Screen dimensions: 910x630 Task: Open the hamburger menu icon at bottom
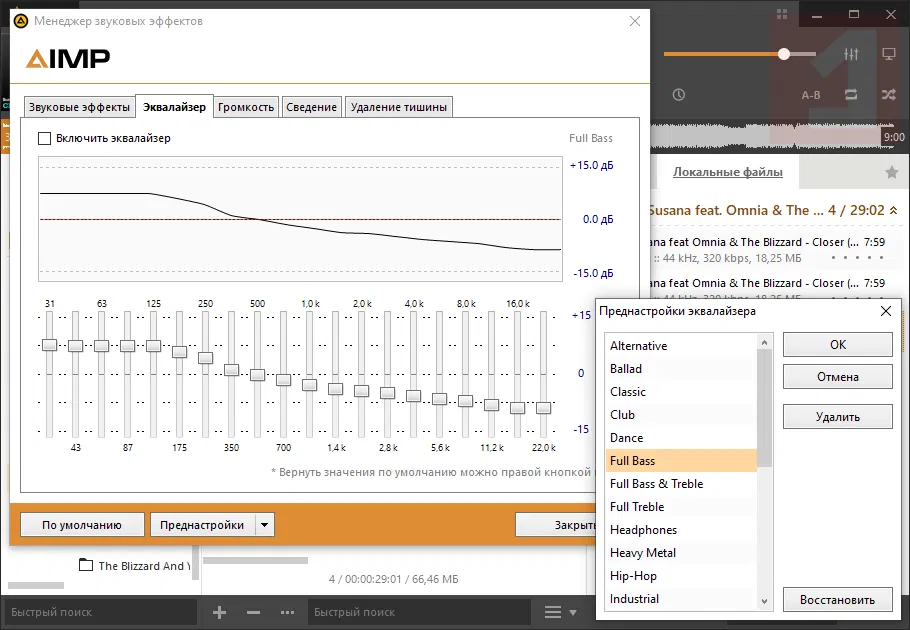[552, 612]
